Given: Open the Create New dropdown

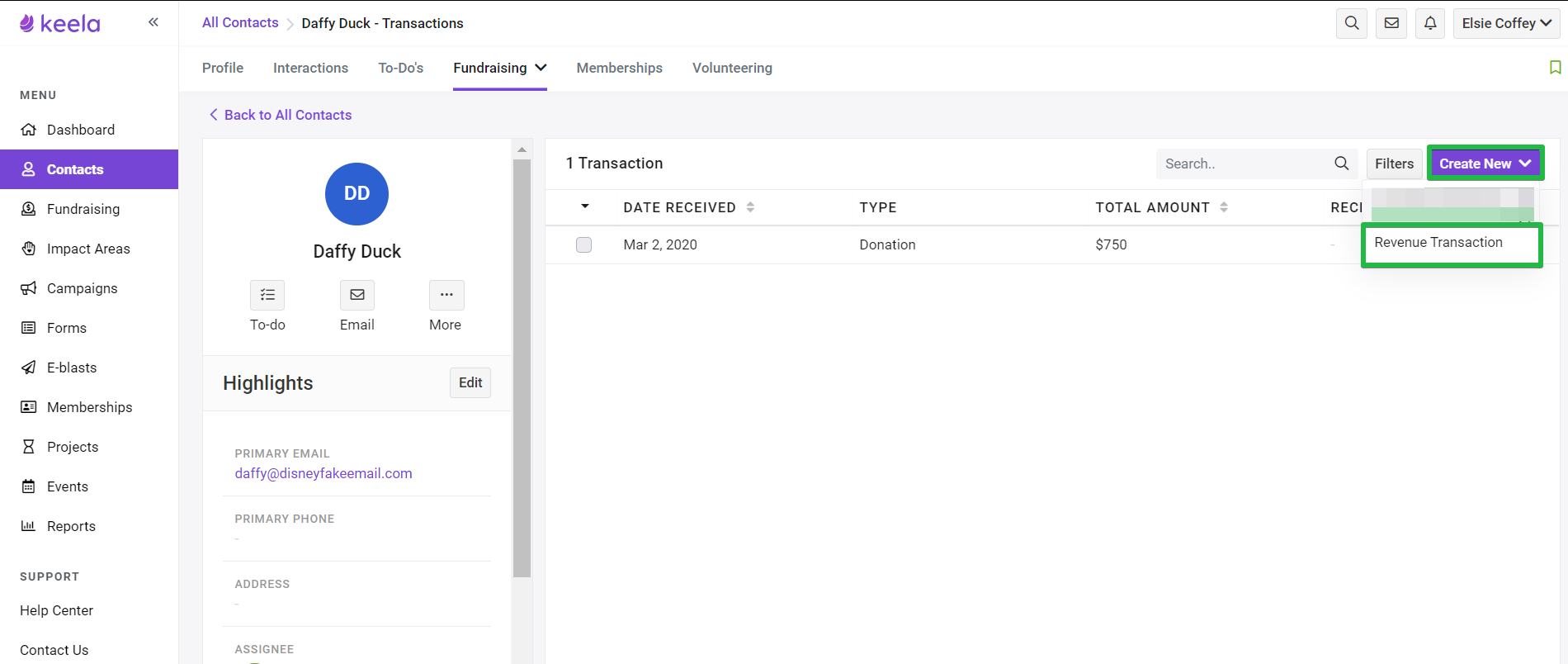Looking at the screenshot, I should coord(1485,164).
